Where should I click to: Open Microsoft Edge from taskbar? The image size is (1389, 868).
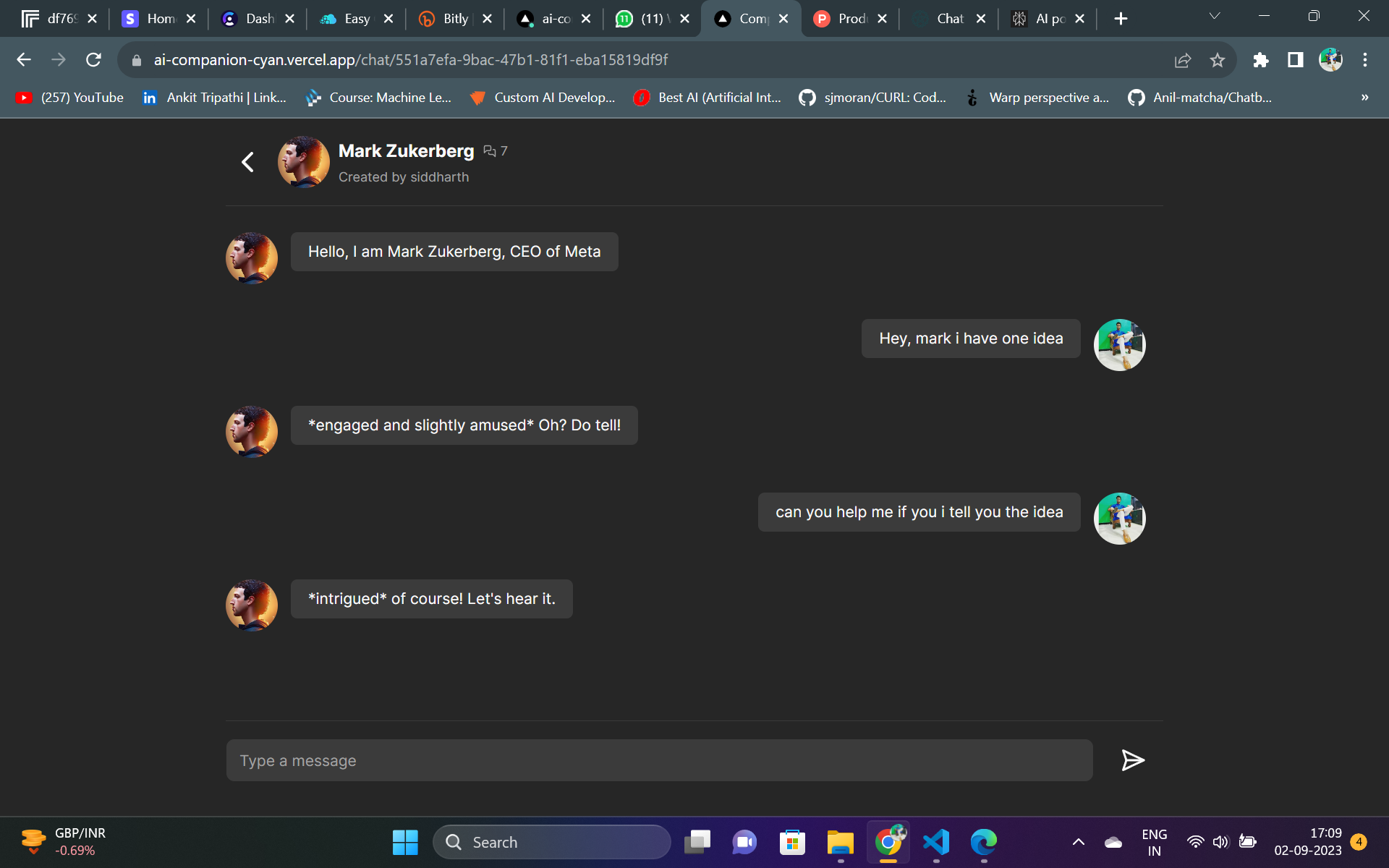click(984, 842)
